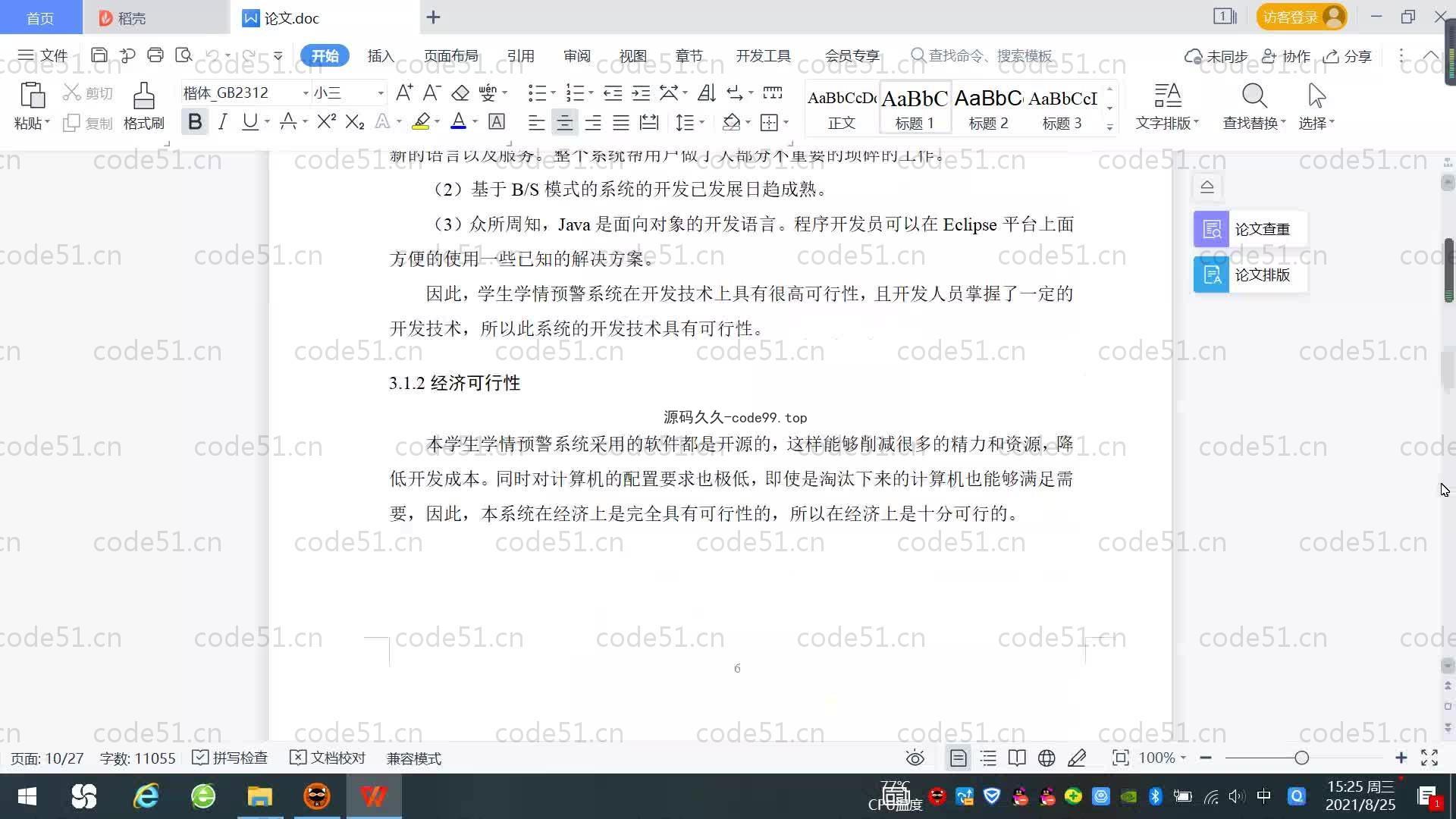Open the 页面布局 ribbon tab

450,56
